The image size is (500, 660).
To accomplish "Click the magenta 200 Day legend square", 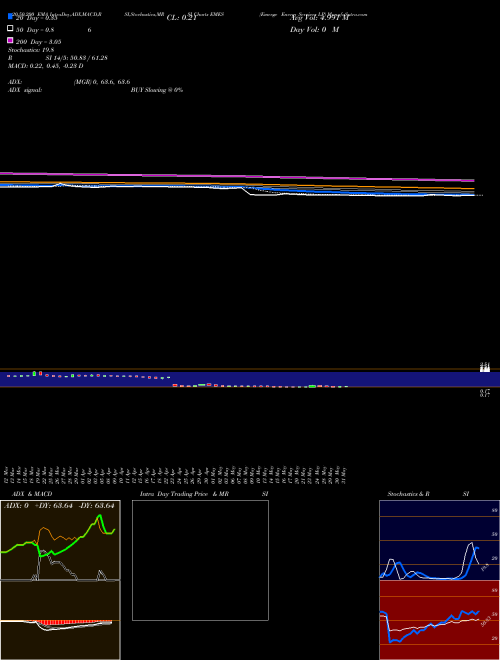I will coord(10,40).
